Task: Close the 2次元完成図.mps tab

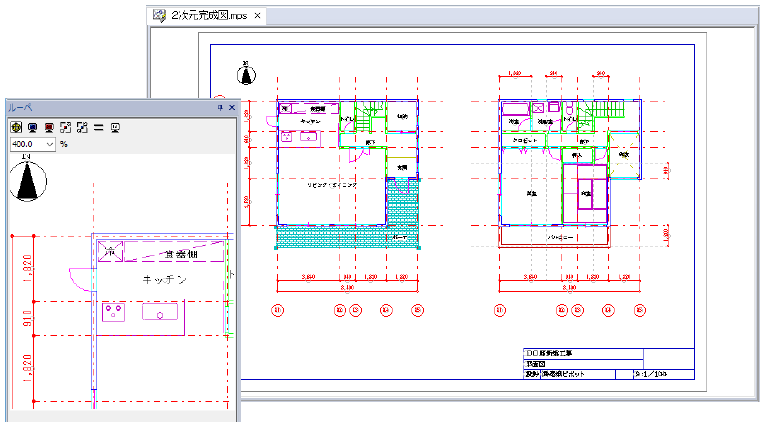Action: tap(257, 16)
